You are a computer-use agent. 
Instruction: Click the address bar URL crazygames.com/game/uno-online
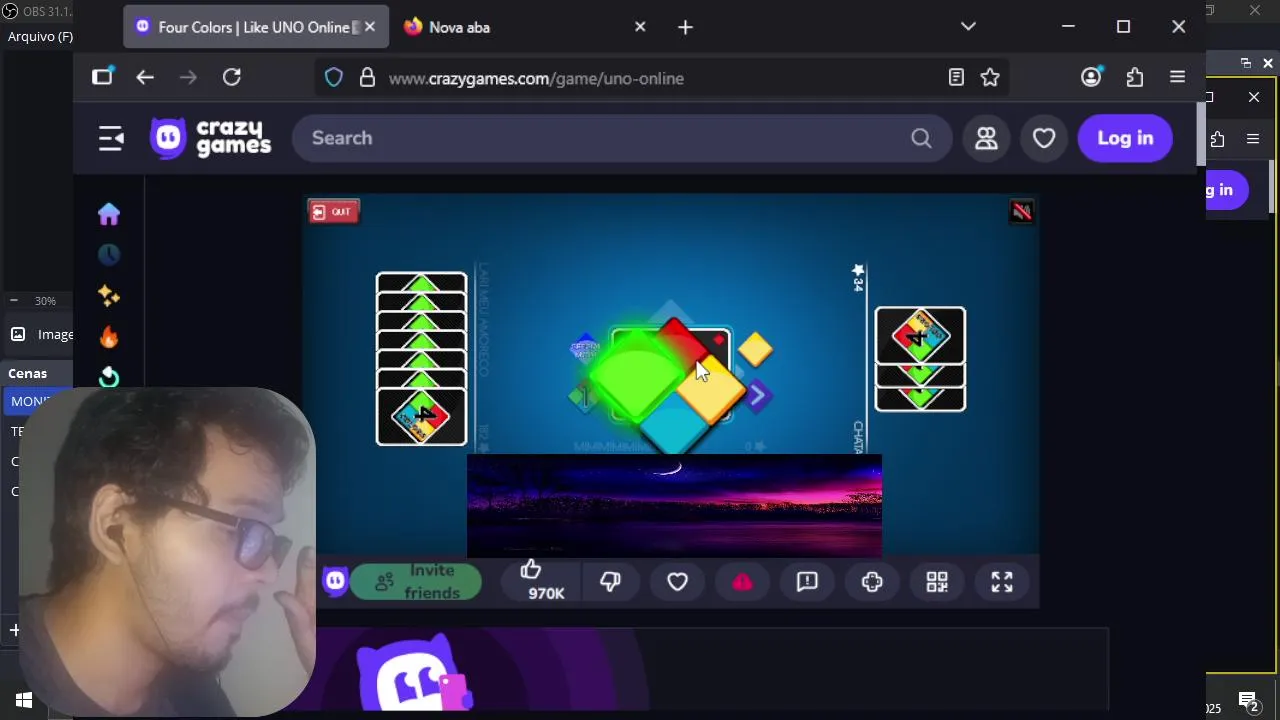tap(536, 78)
